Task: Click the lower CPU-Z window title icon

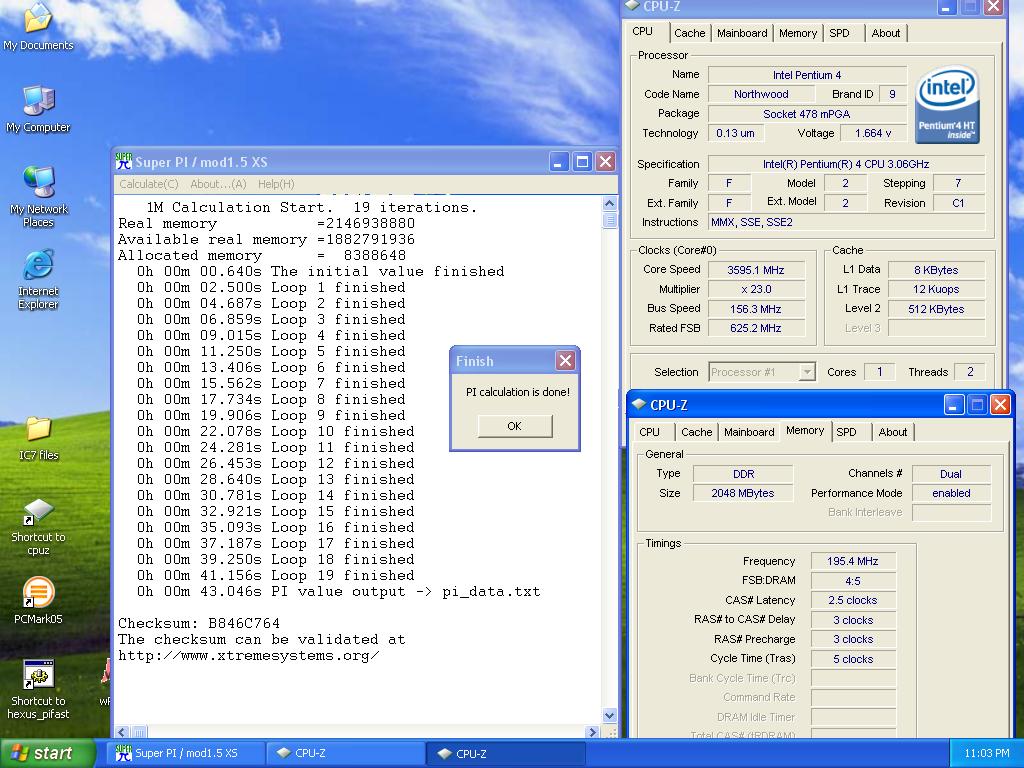Action: tap(638, 404)
